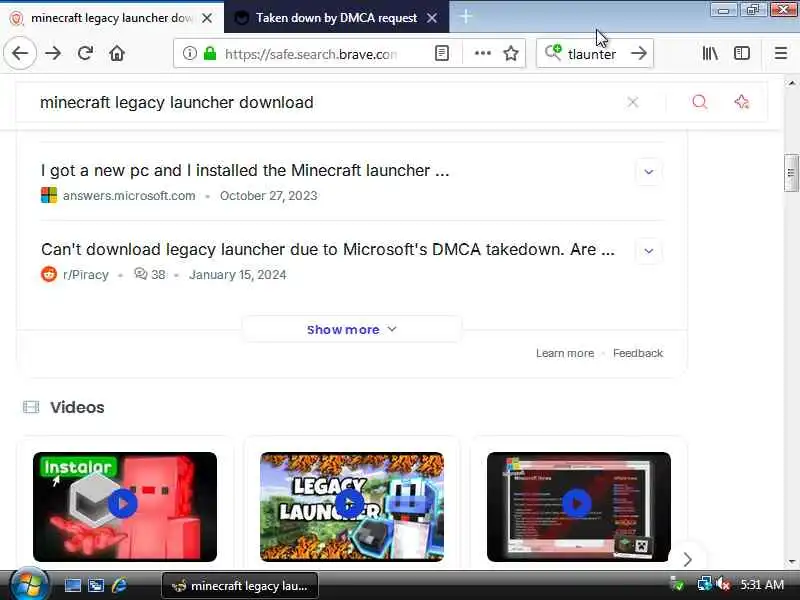The width and height of the screenshot is (800, 600).
Task: Click the muted volume tray icon
Action: point(722,584)
